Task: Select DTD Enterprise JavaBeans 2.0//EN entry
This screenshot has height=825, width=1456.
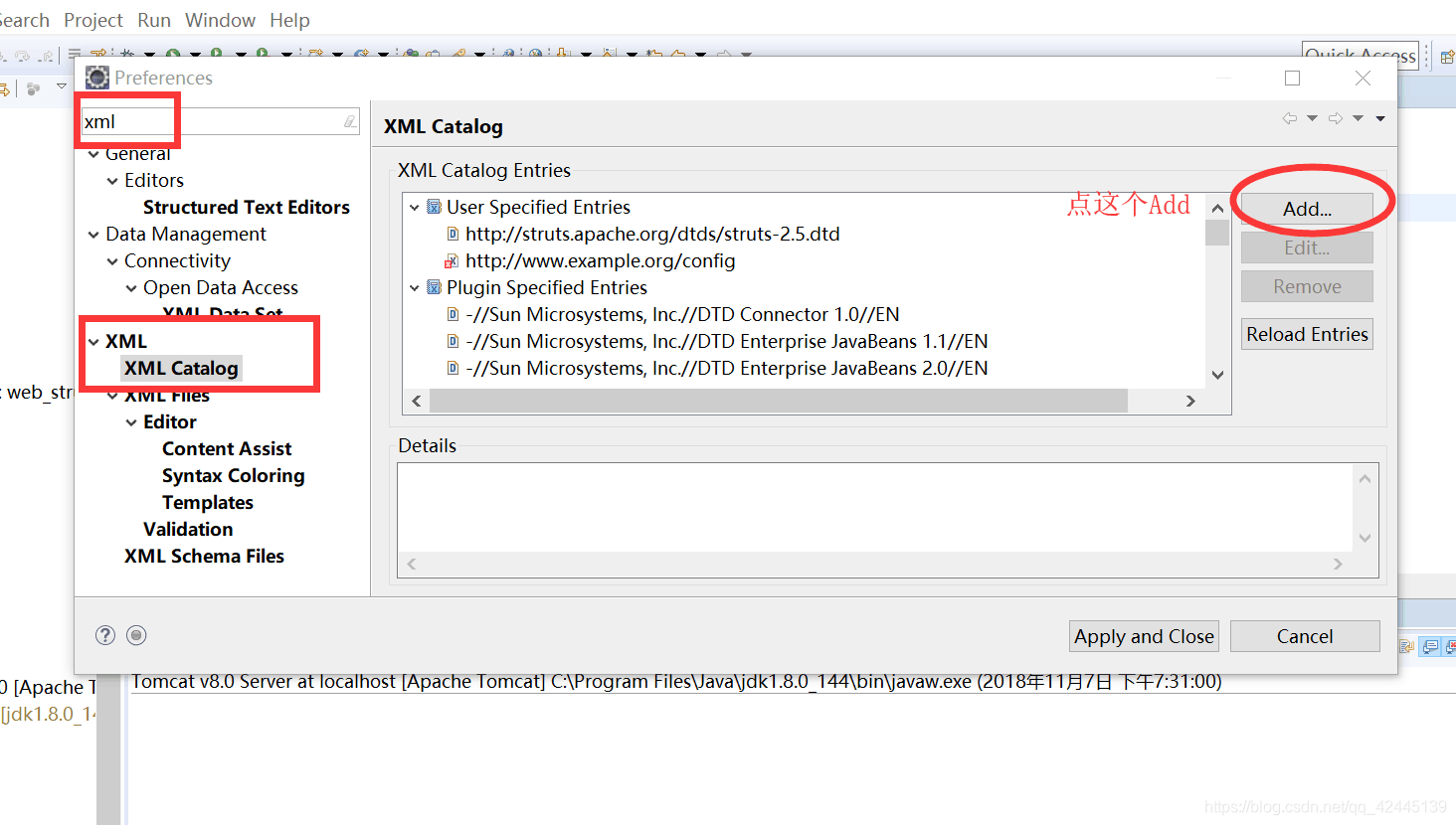Action: pyautogui.click(x=727, y=368)
